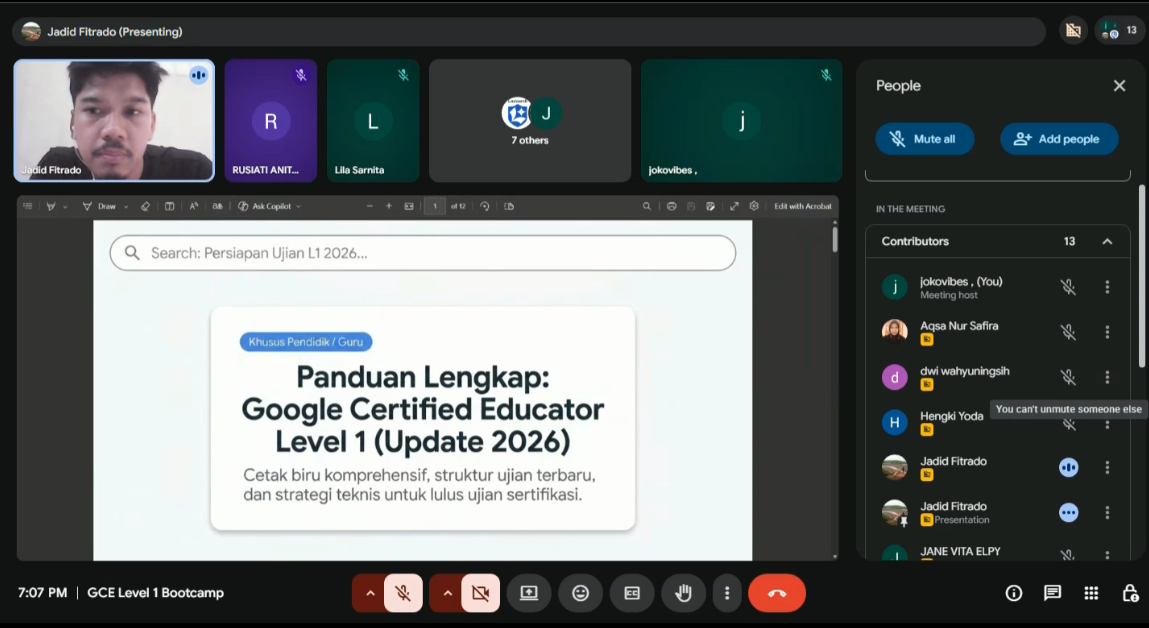Click speaking indicator beside Jadid Fitrado without Presentation
This screenshot has width=1149, height=628.
click(x=1068, y=467)
